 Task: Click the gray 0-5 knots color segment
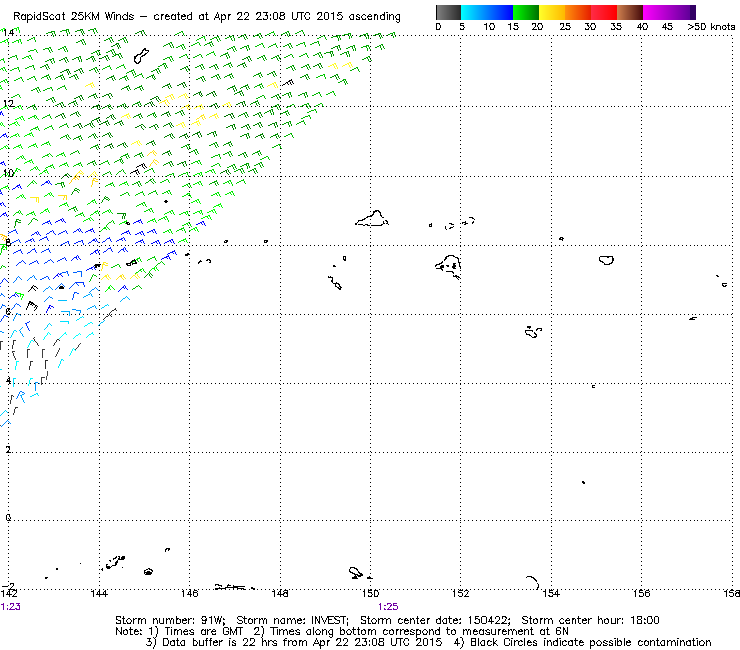pos(448,12)
